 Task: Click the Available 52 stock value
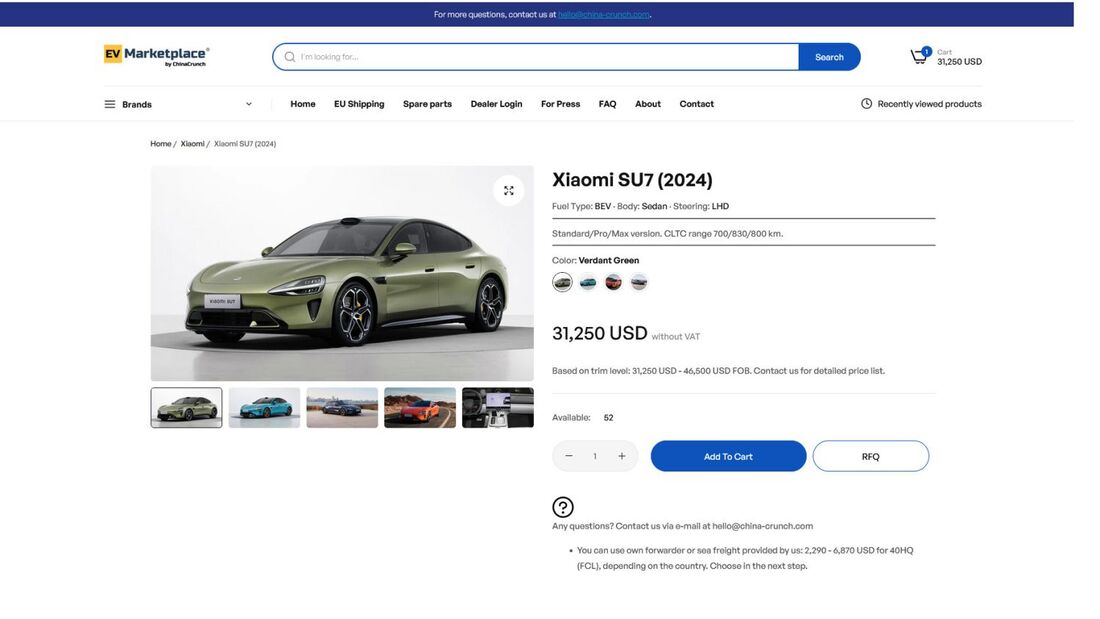[x=608, y=418]
